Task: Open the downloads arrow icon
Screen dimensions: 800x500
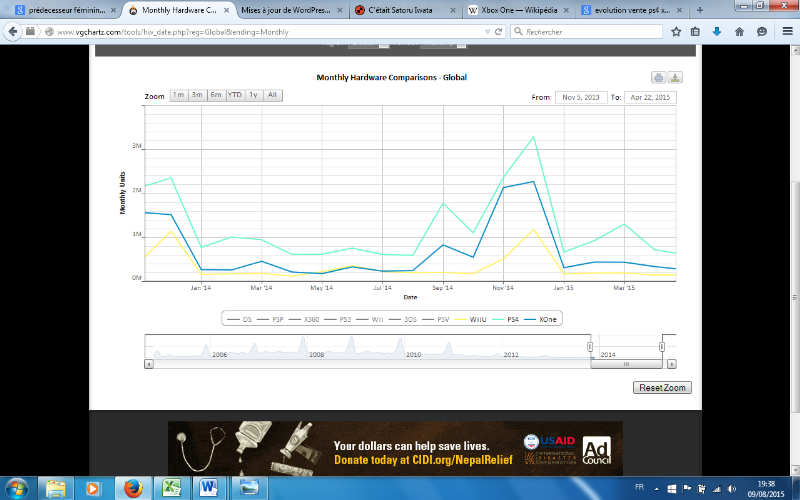Action: pyautogui.click(x=717, y=32)
